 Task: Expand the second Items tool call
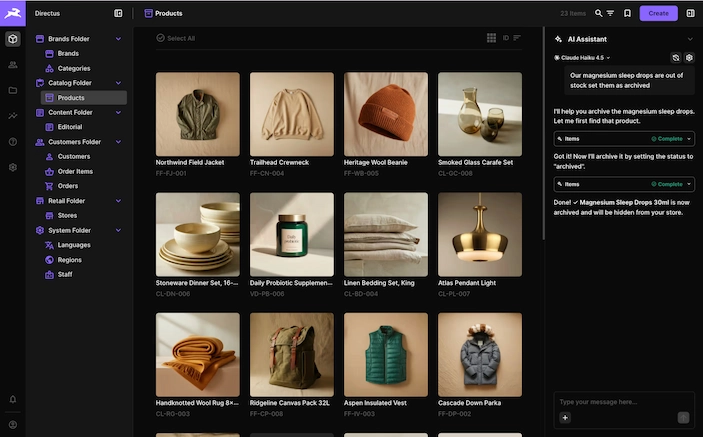point(624,184)
